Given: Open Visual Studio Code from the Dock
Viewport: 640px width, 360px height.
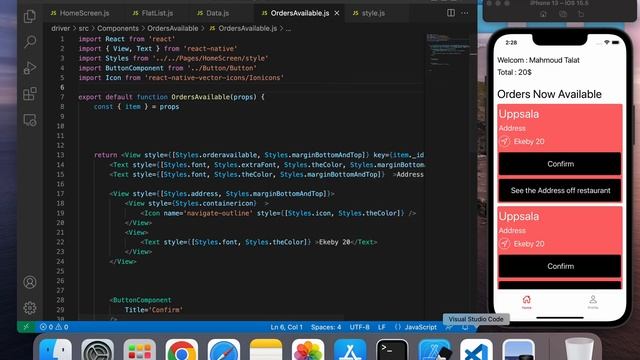Looking at the screenshot, I should coord(476,350).
